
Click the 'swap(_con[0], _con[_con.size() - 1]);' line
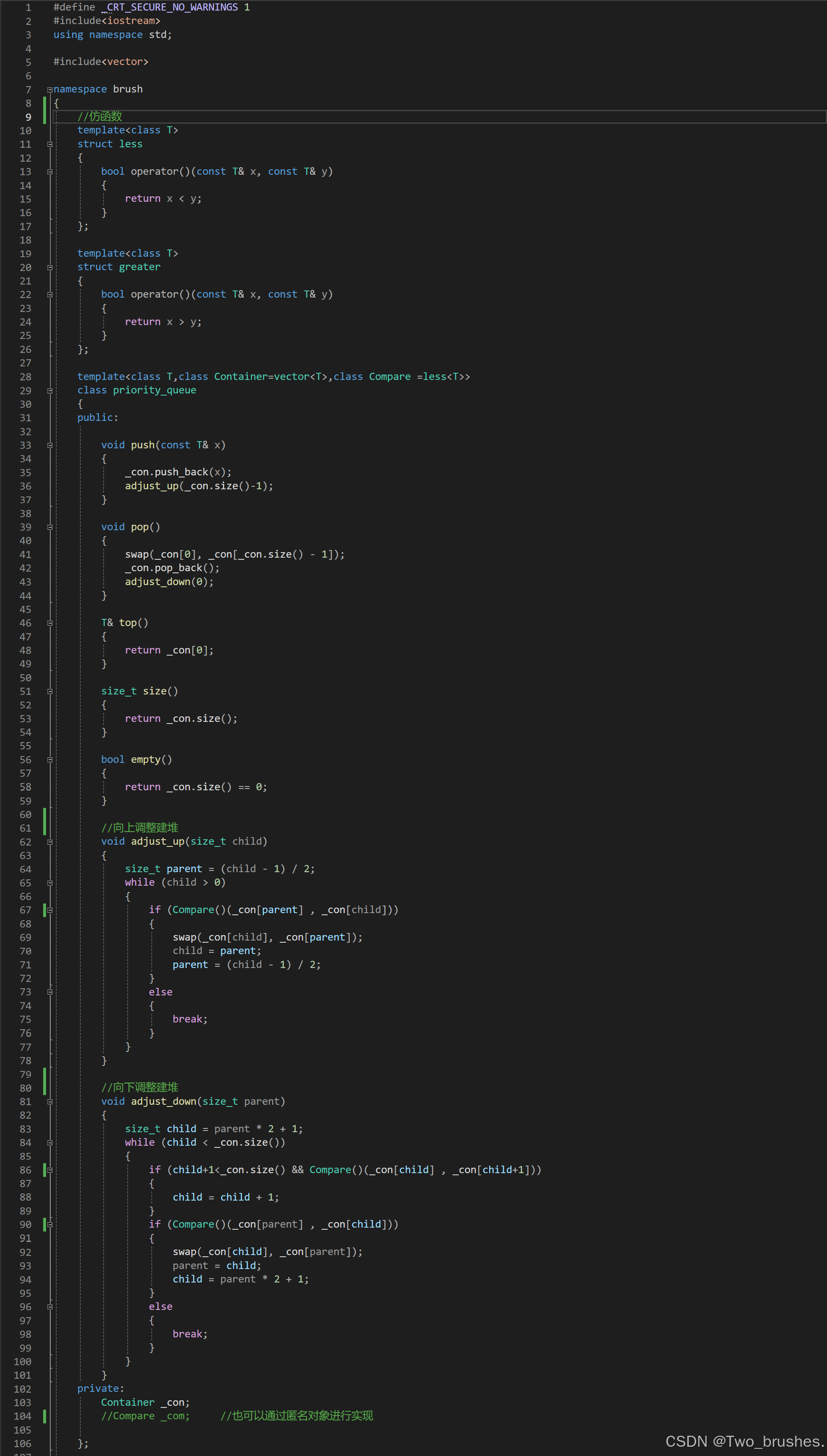234,555
